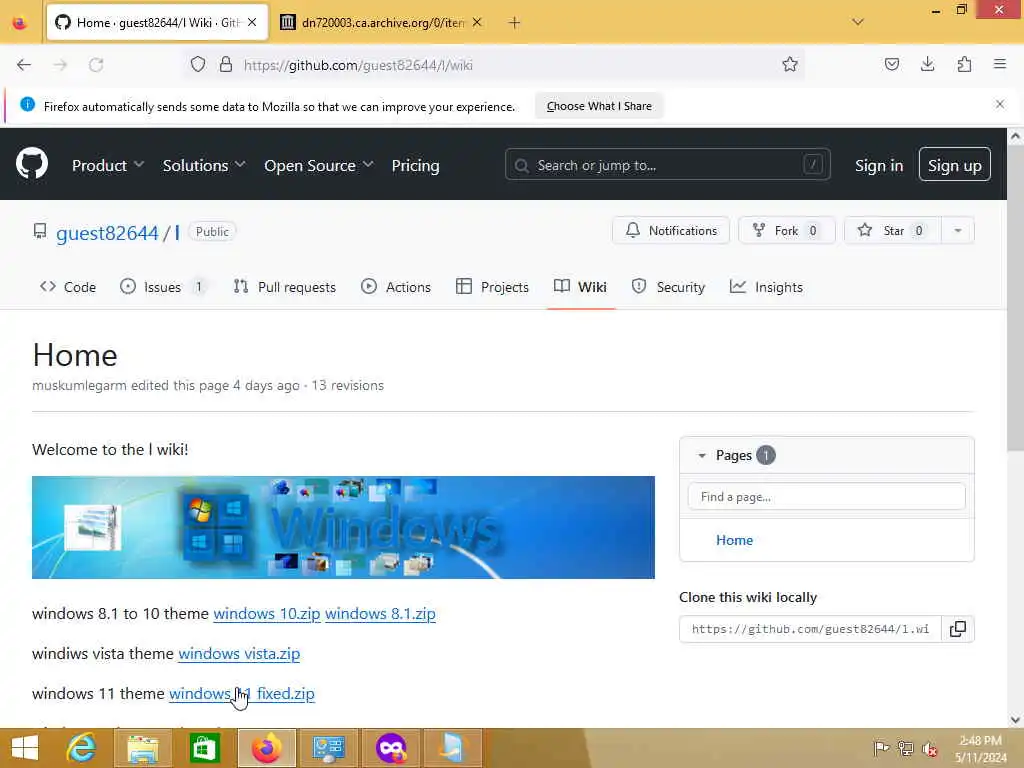The image size is (1024, 768).
Task: Open the Action Center flag tray icon
Action: pyautogui.click(x=881, y=748)
